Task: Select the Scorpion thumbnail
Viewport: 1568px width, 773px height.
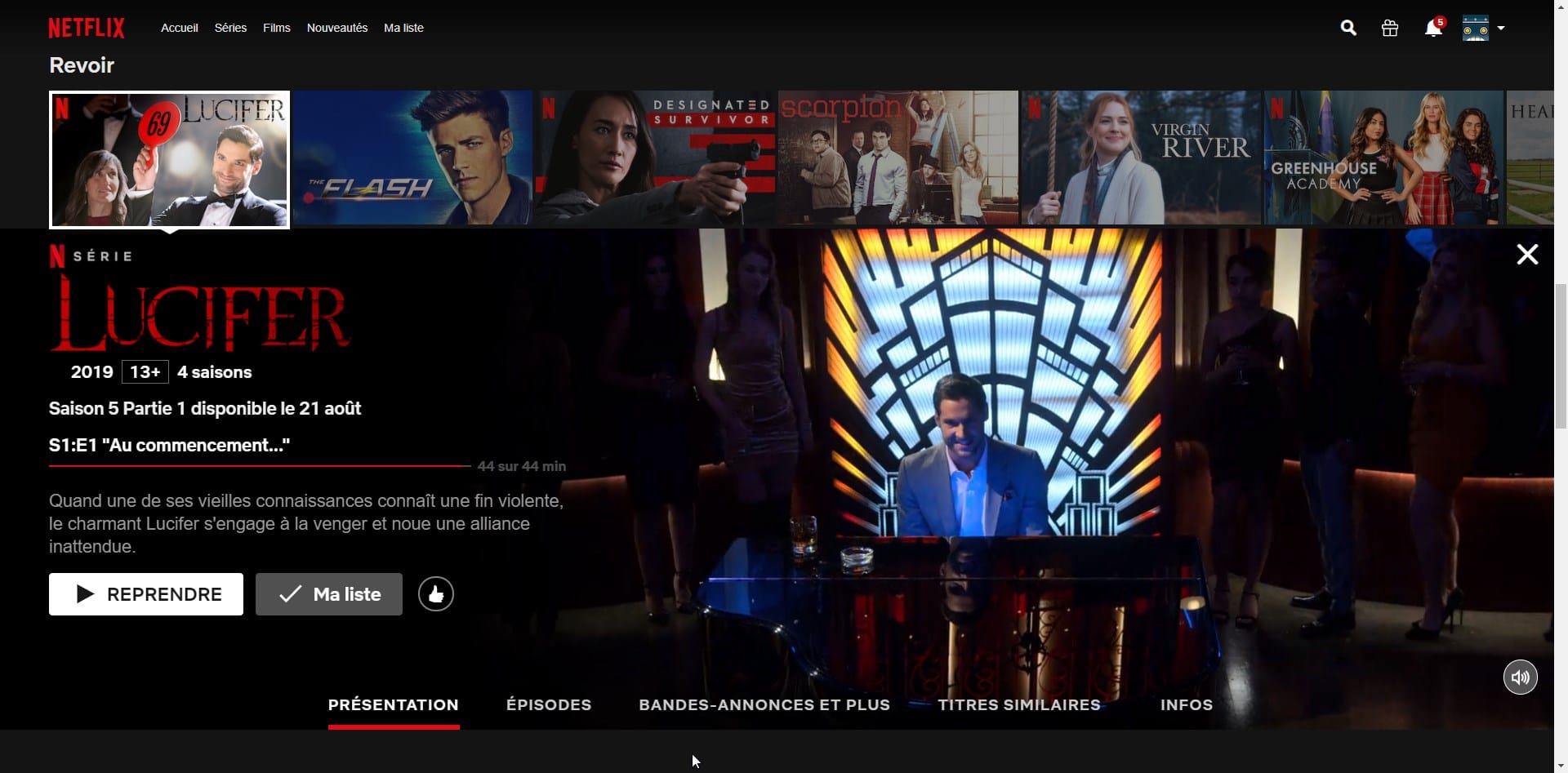Action: tap(898, 158)
